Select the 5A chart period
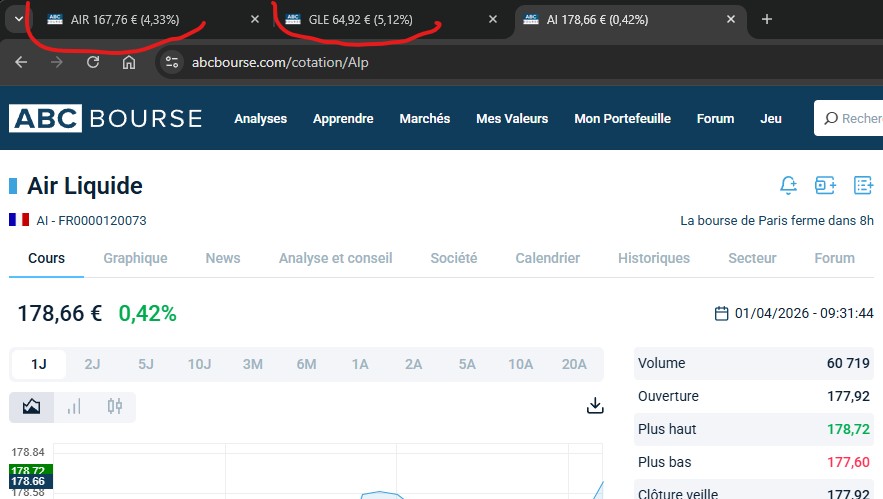The width and height of the screenshot is (883, 499). coord(467,364)
